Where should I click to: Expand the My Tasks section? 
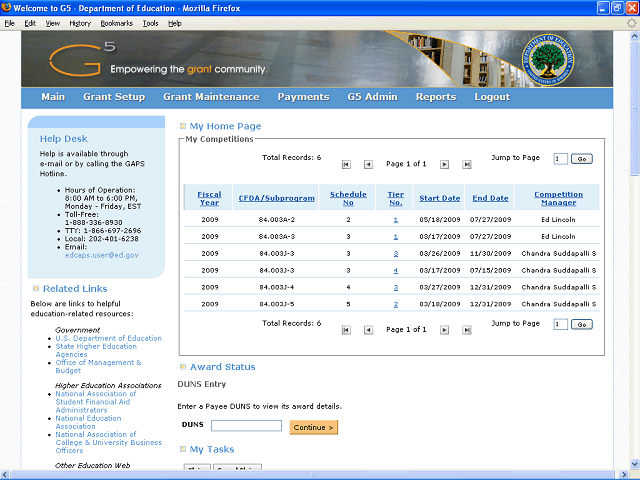(183, 450)
